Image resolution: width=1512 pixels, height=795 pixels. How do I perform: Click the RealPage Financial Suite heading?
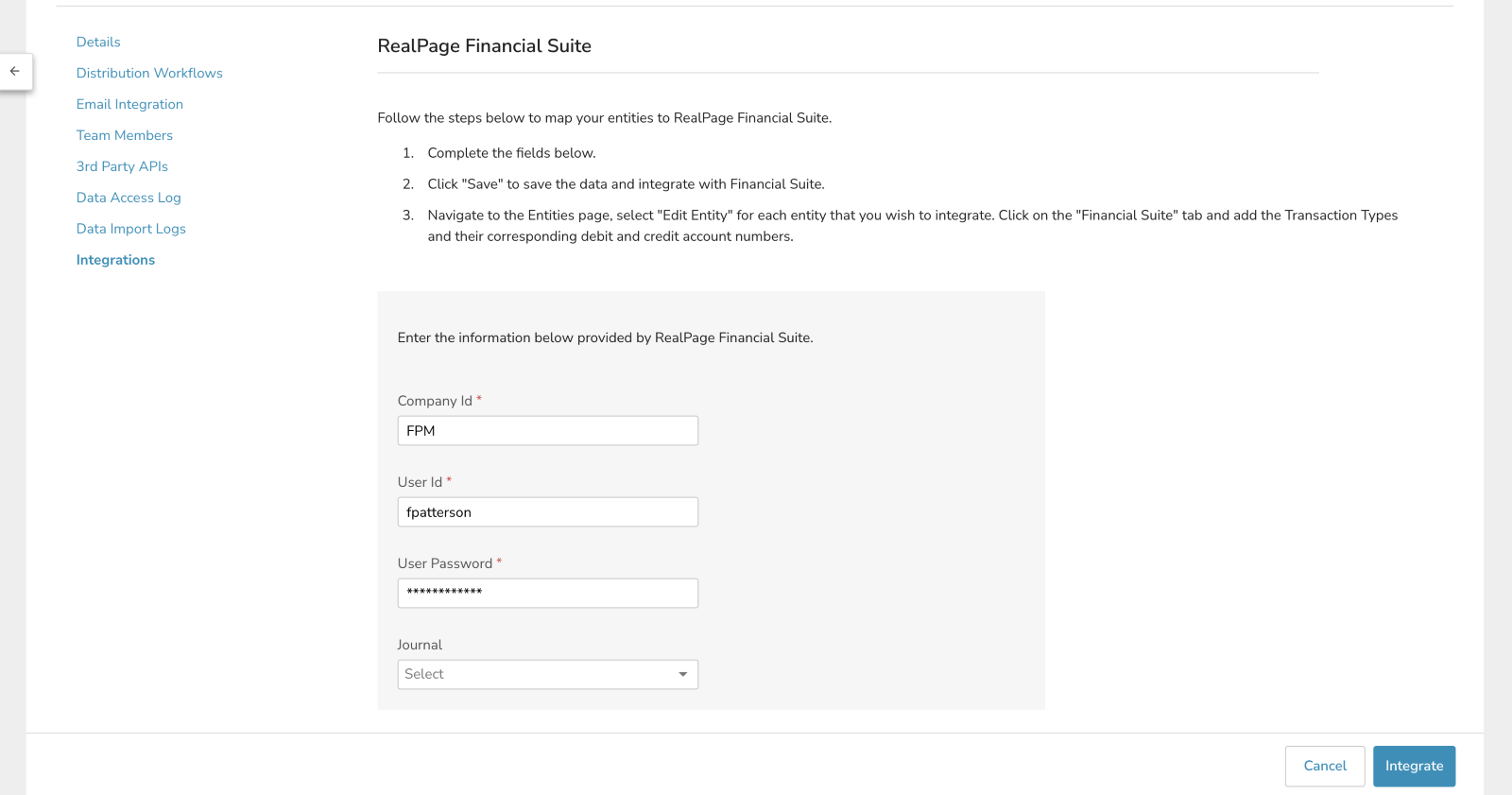pyautogui.click(x=484, y=46)
